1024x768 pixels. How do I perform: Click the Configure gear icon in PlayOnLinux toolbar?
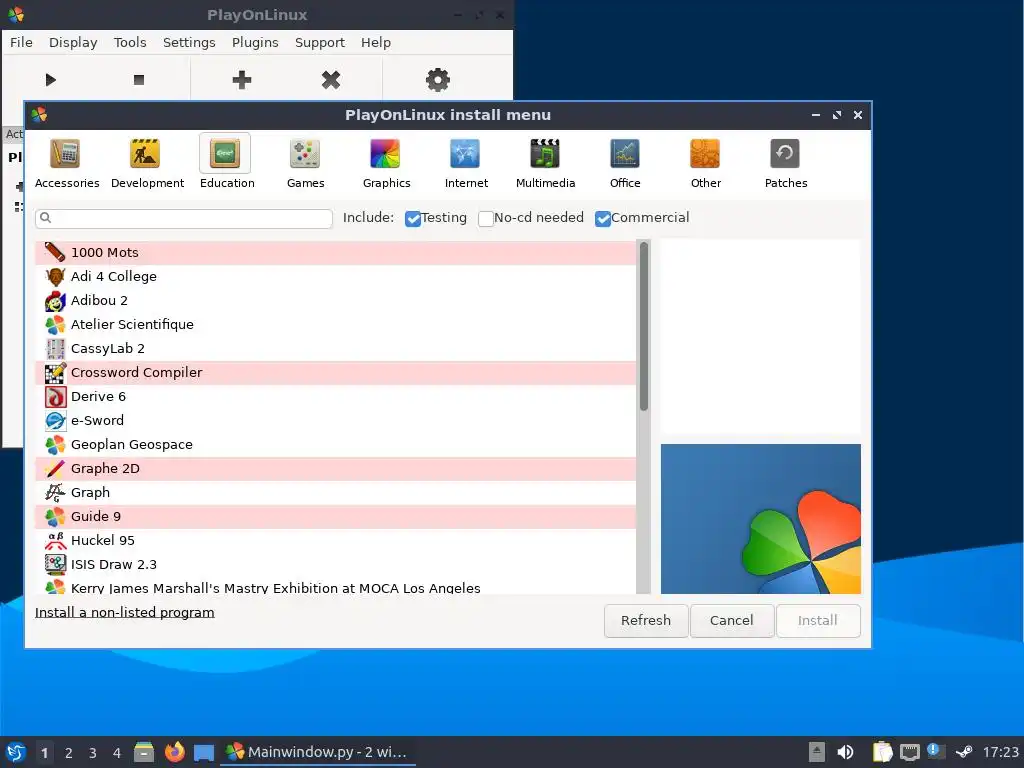438,80
